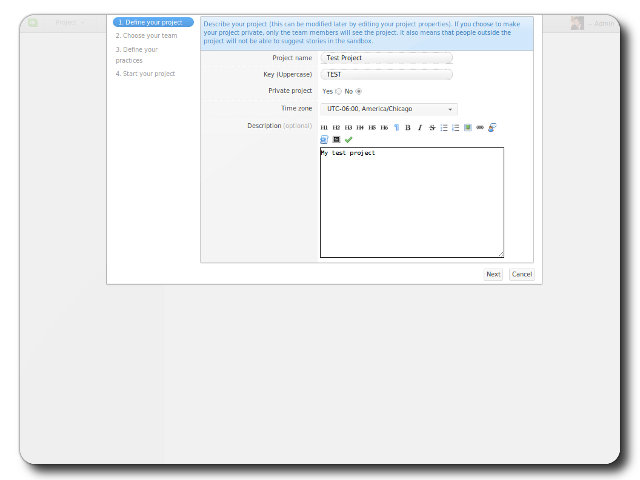The width and height of the screenshot is (640, 480).
Task: Insert image using toolbar icon
Action: [468, 128]
